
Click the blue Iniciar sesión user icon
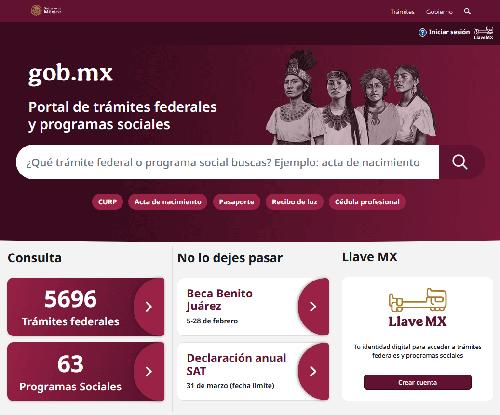(x=422, y=32)
